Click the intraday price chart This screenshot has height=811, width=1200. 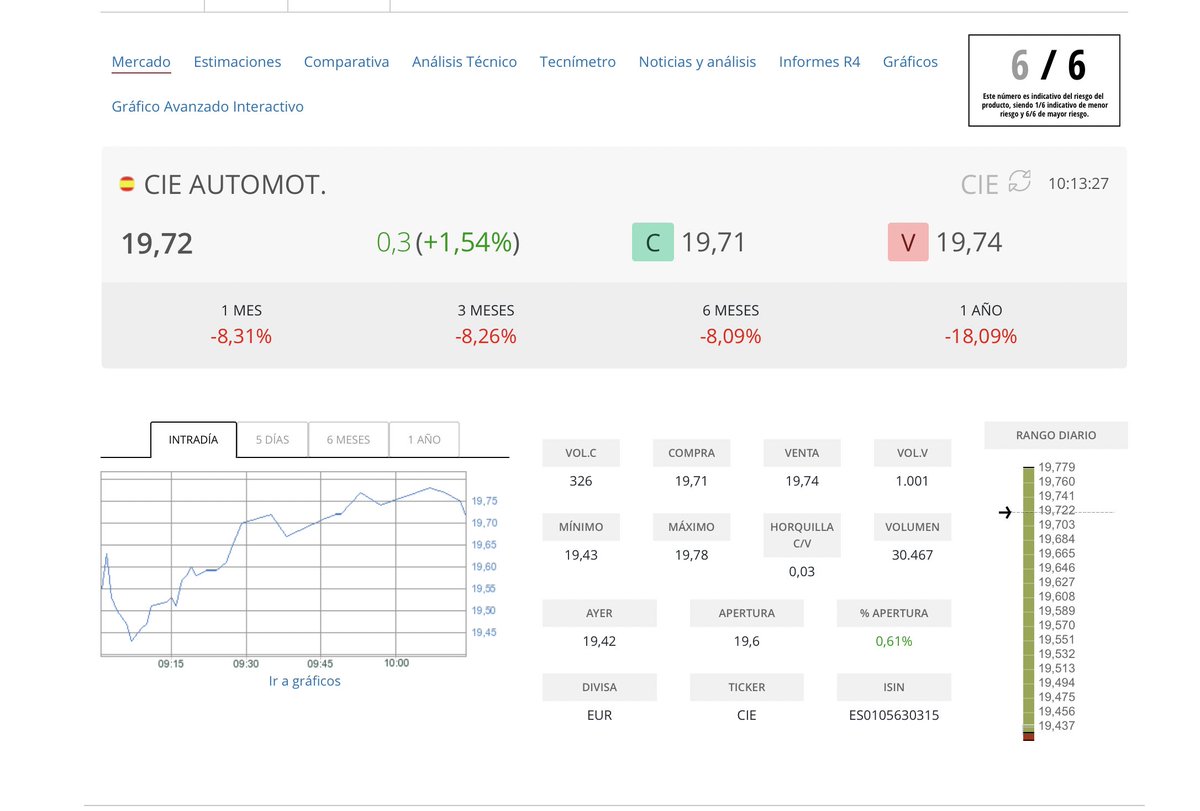284,563
